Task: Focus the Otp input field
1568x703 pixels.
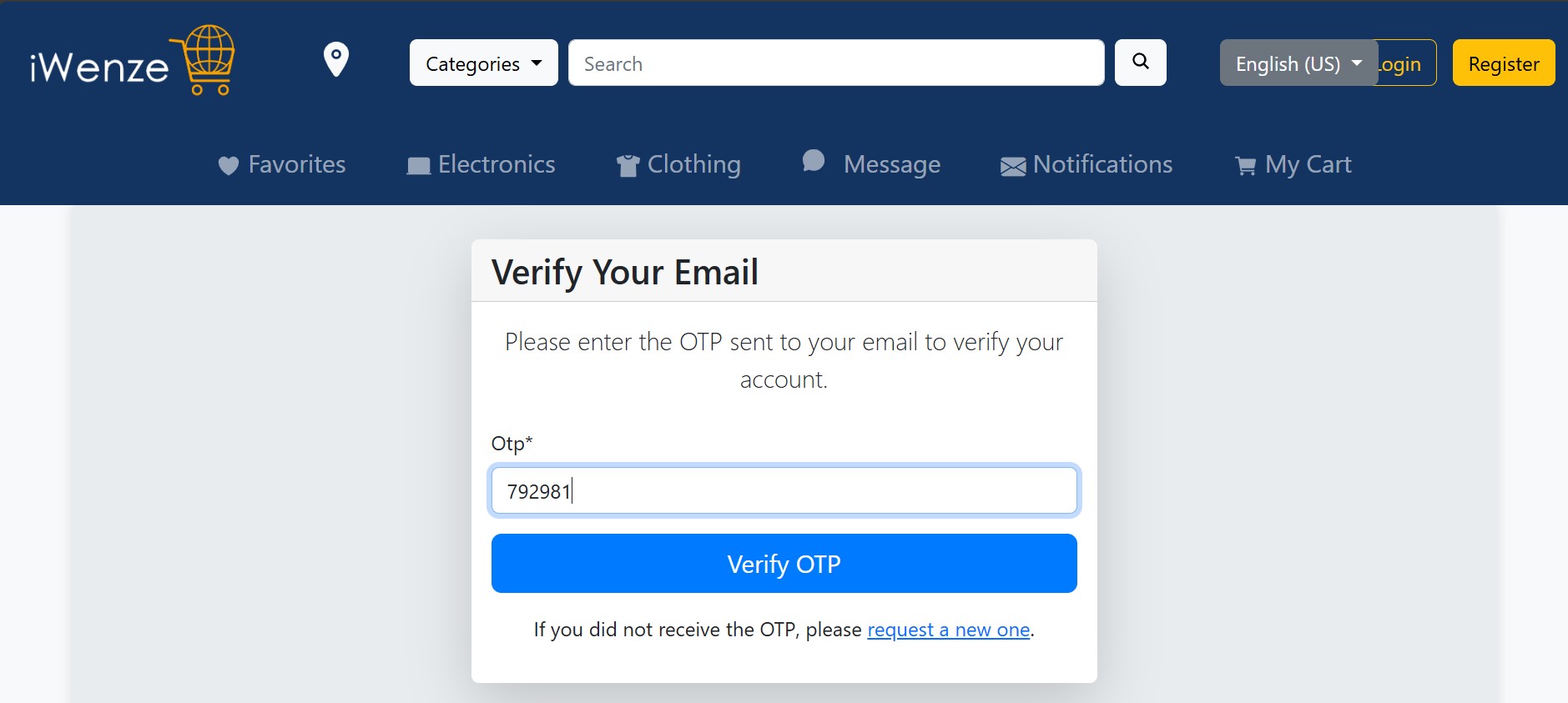Action: point(784,490)
